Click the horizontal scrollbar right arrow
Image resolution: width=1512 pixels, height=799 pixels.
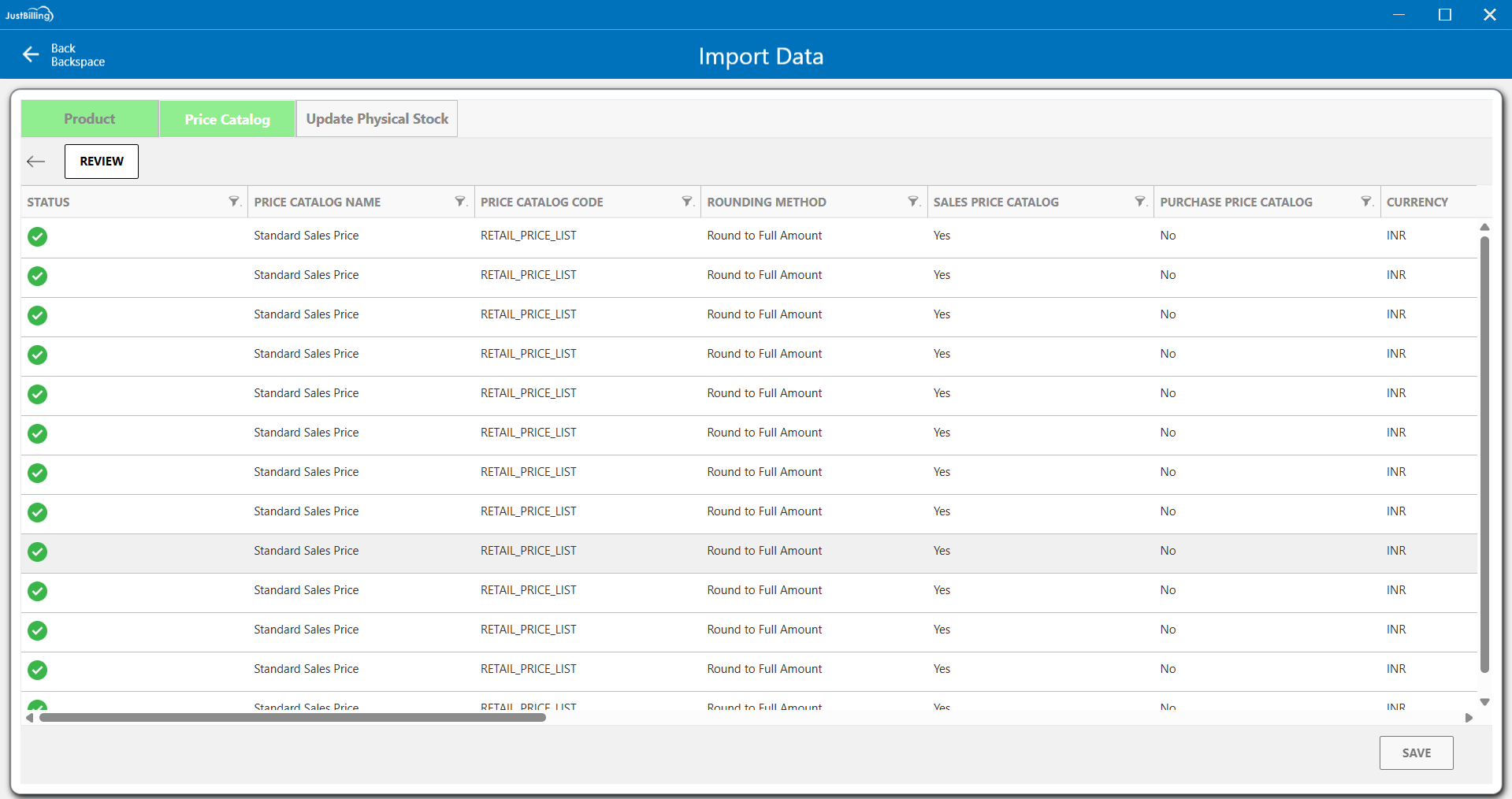[x=1469, y=718]
